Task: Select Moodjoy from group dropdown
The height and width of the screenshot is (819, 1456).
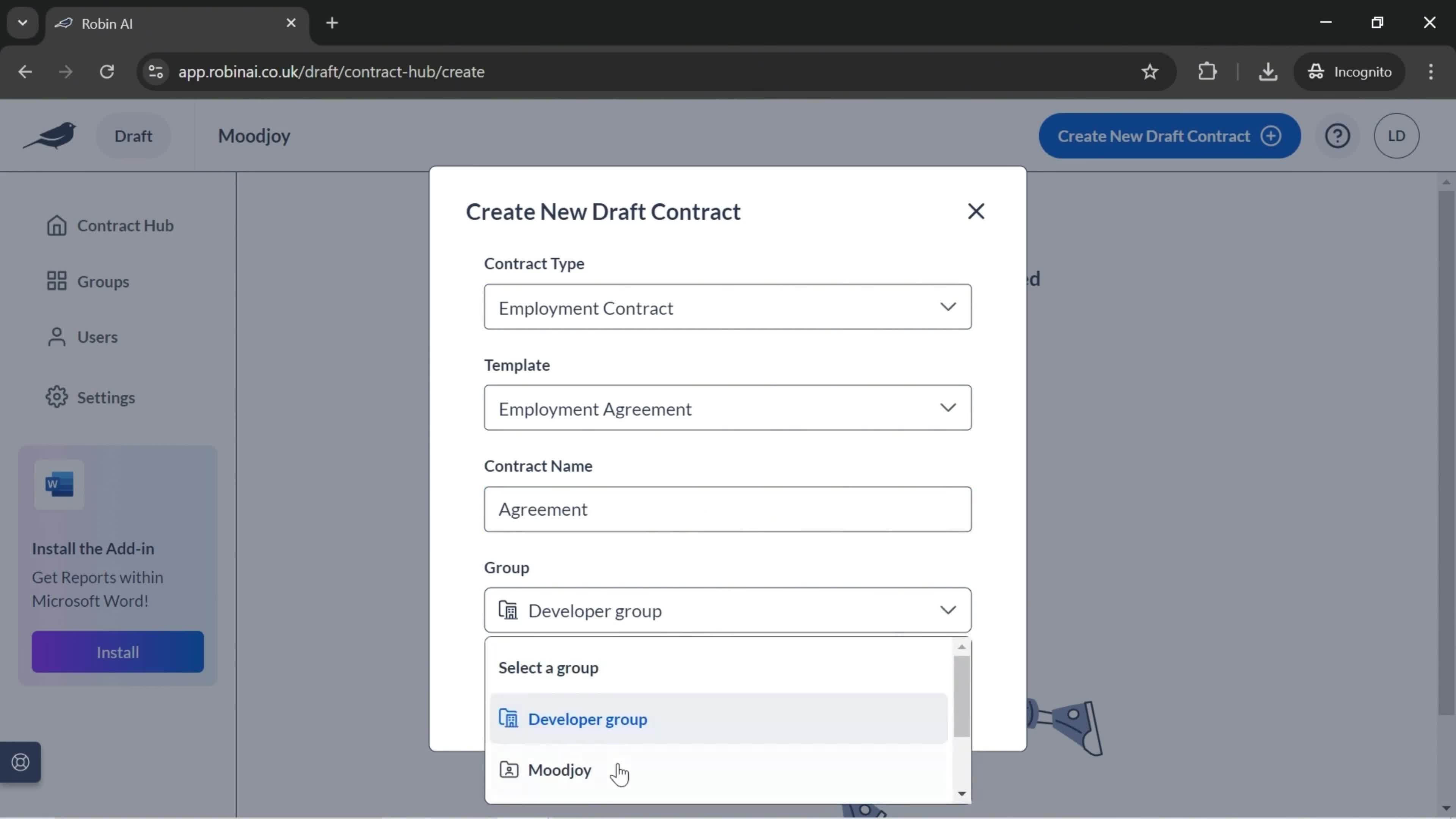Action: [x=559, y=769]
